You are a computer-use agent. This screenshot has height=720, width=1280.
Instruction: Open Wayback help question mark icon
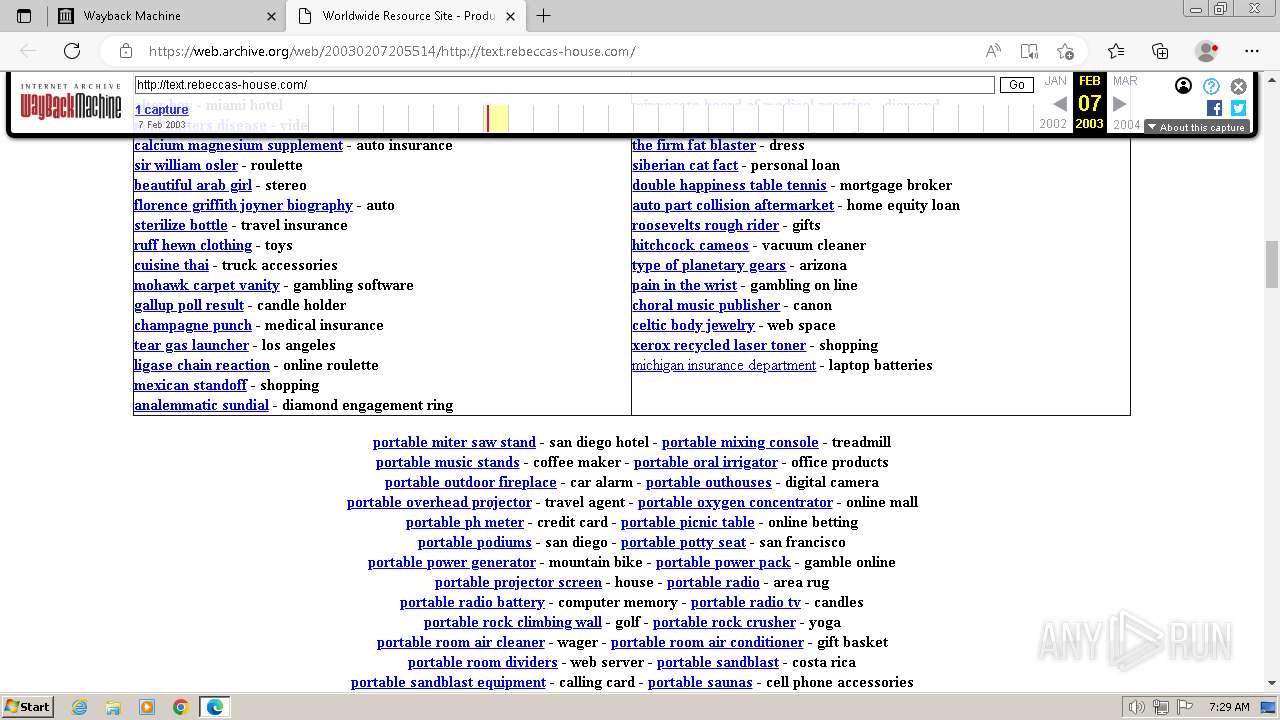point(1211,86)
